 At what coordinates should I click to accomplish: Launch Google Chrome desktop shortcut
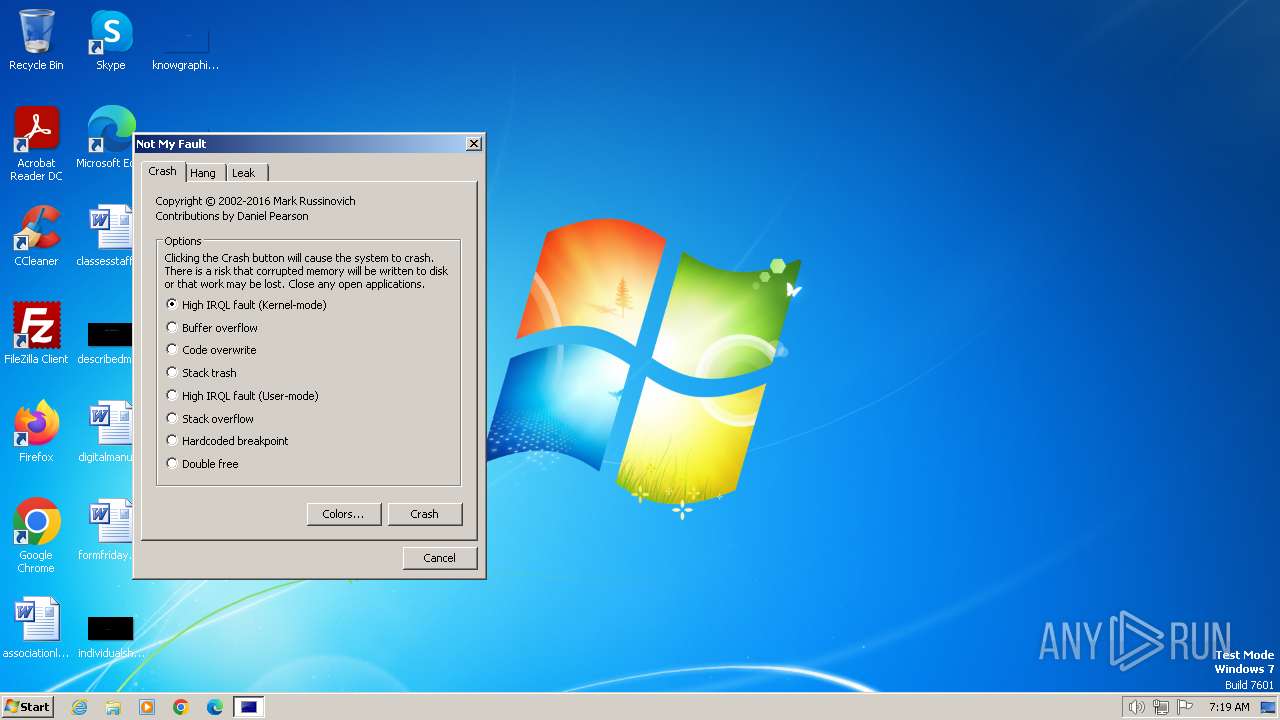tap(36, 535)
